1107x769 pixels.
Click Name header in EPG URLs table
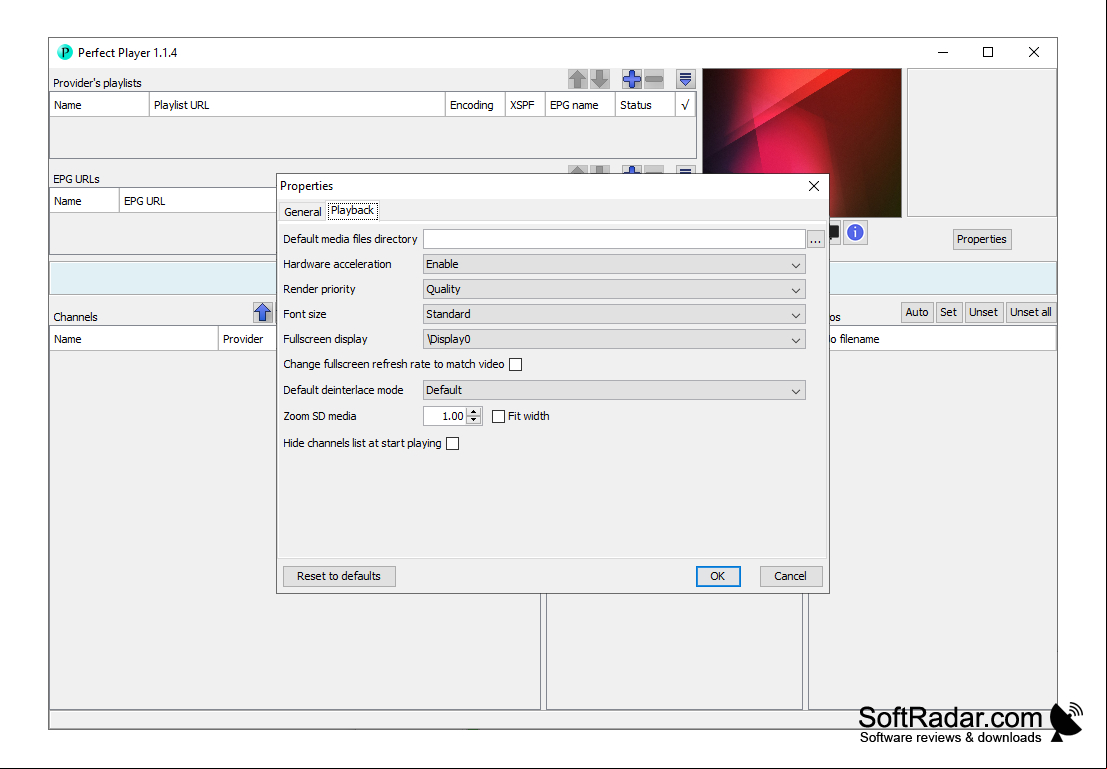tap(85, 201)
